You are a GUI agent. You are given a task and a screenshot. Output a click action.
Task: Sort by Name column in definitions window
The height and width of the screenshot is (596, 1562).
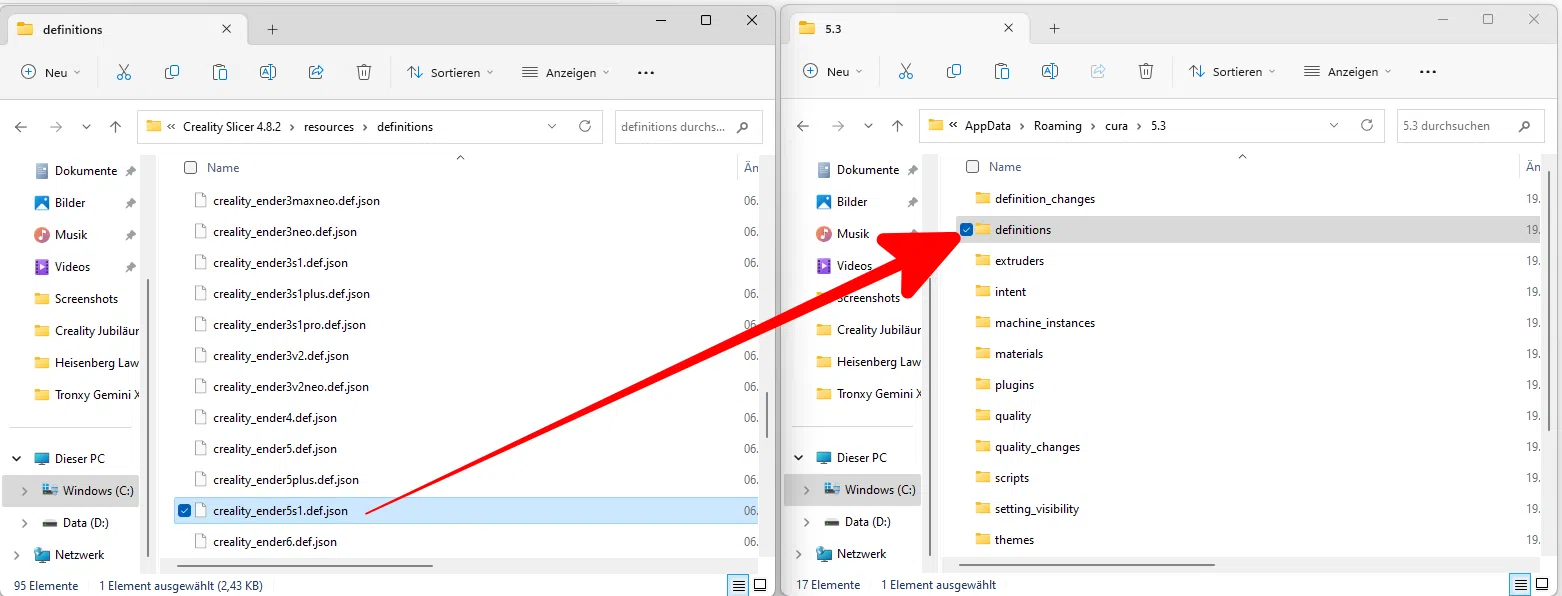click(223, 168)
